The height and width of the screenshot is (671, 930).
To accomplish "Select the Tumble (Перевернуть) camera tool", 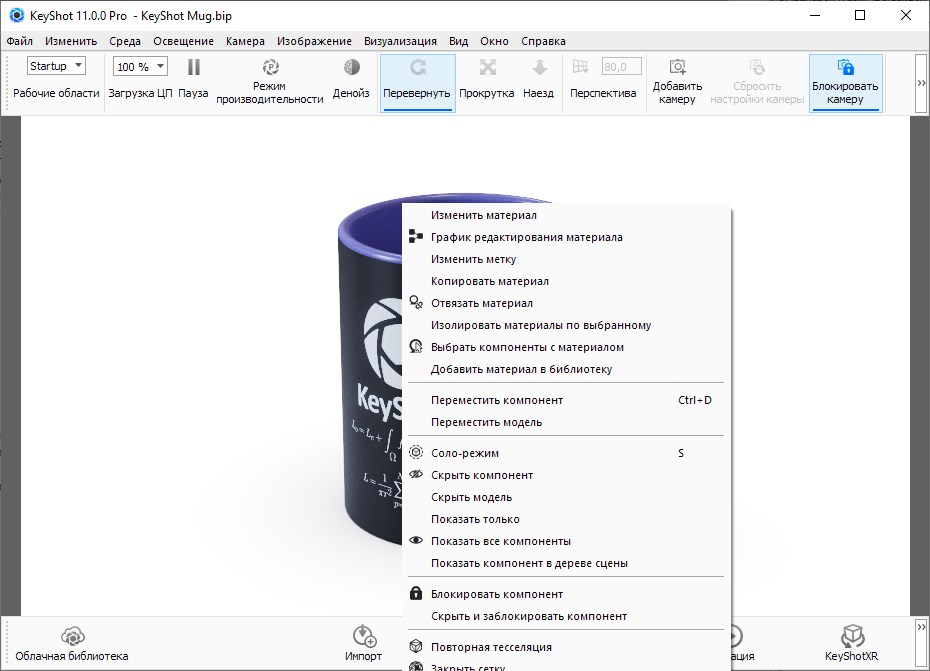I will click(417, 68).
